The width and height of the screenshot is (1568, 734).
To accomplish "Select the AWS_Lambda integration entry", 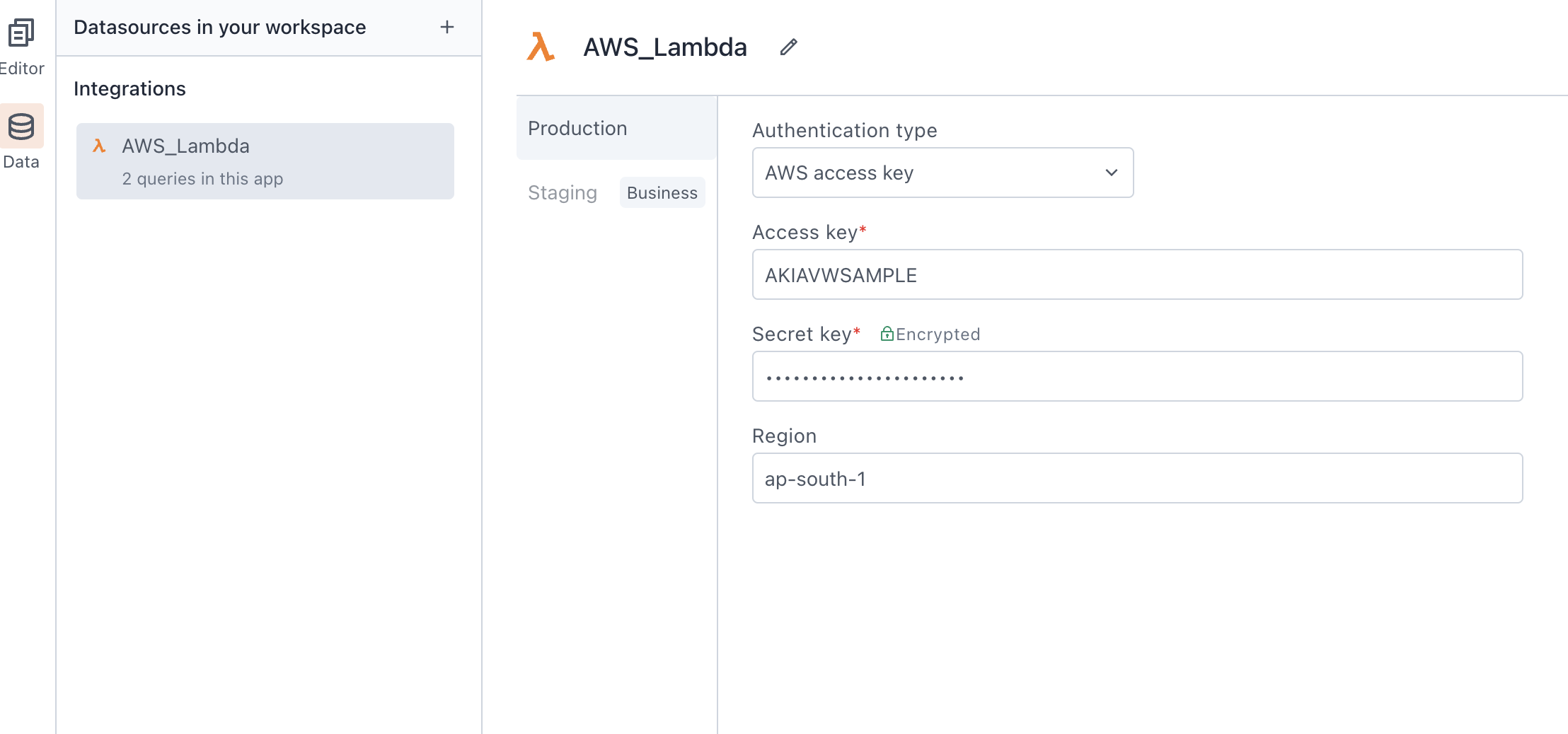I will tap(265, 161).
